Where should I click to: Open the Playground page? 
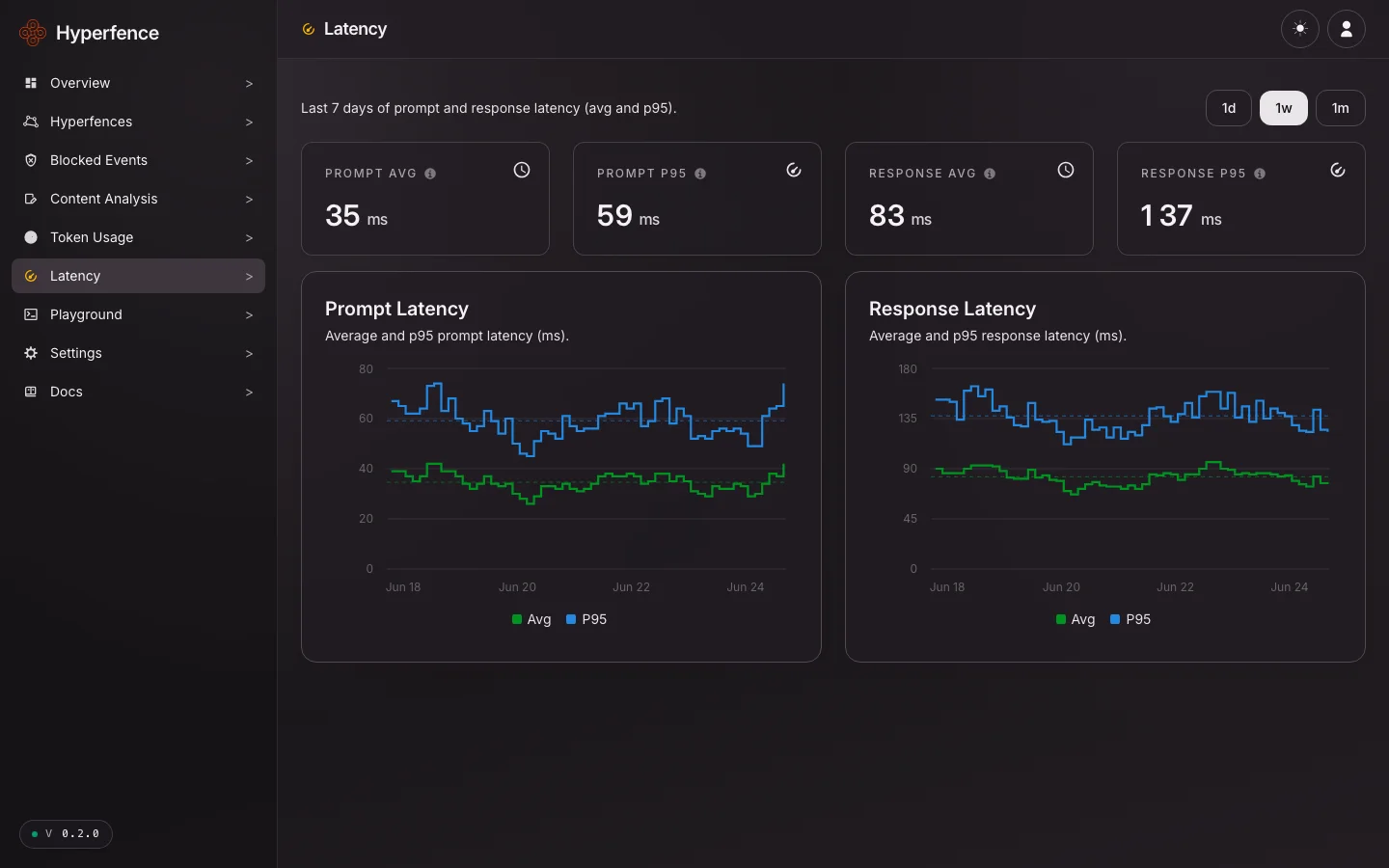pos(138,314)
